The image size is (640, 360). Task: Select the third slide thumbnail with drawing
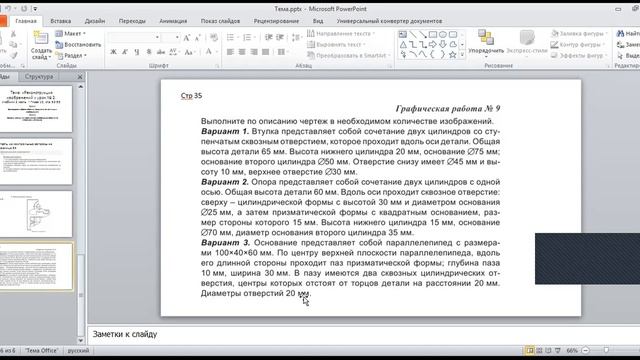(36, 214)
